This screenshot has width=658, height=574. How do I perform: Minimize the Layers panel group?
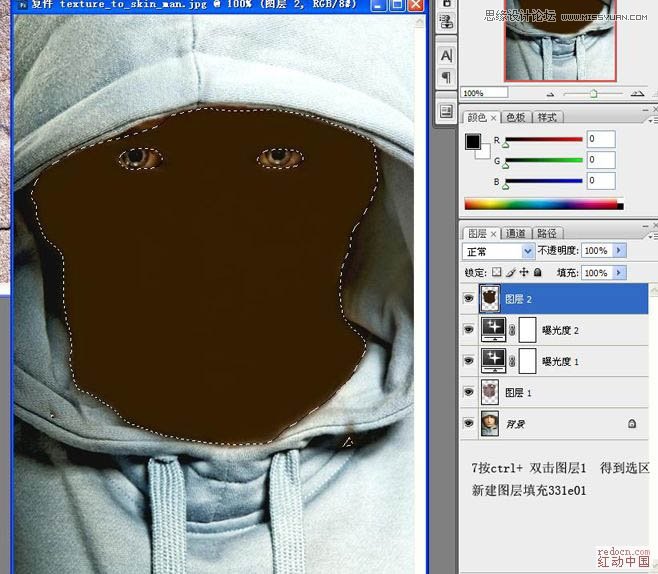pos(645,226)
